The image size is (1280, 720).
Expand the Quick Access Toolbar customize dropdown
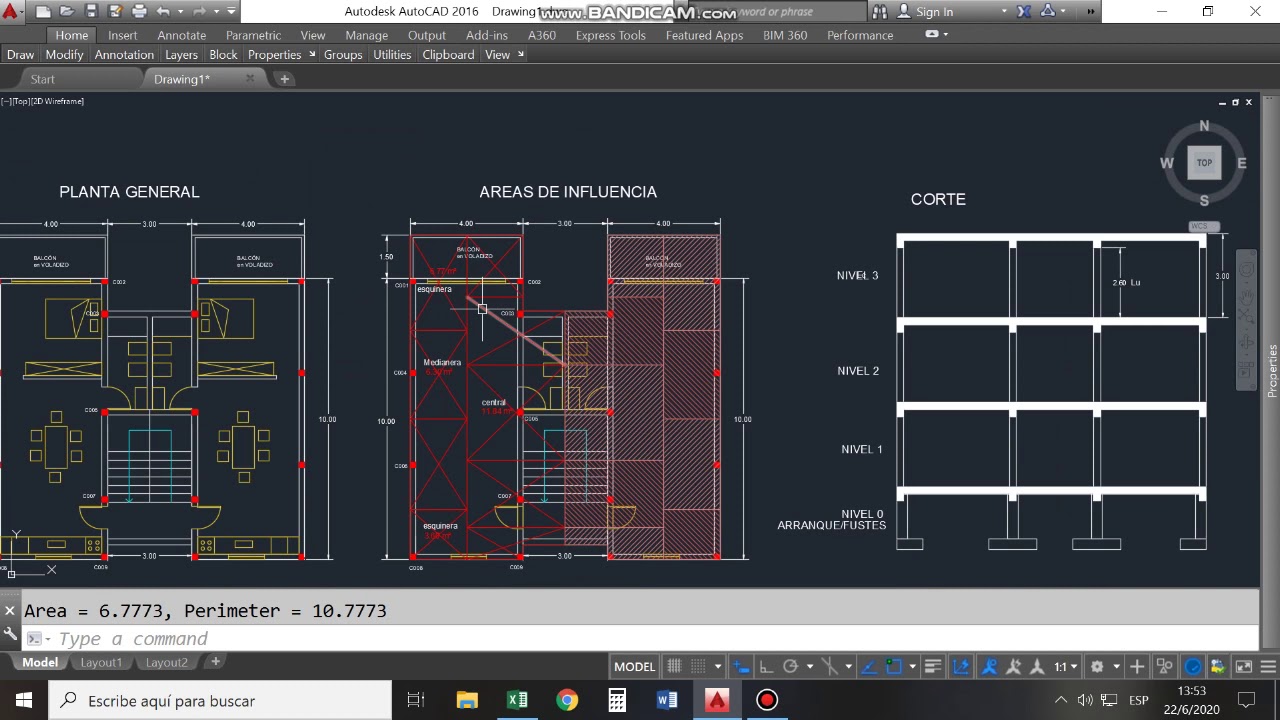(x=232, y=12)
